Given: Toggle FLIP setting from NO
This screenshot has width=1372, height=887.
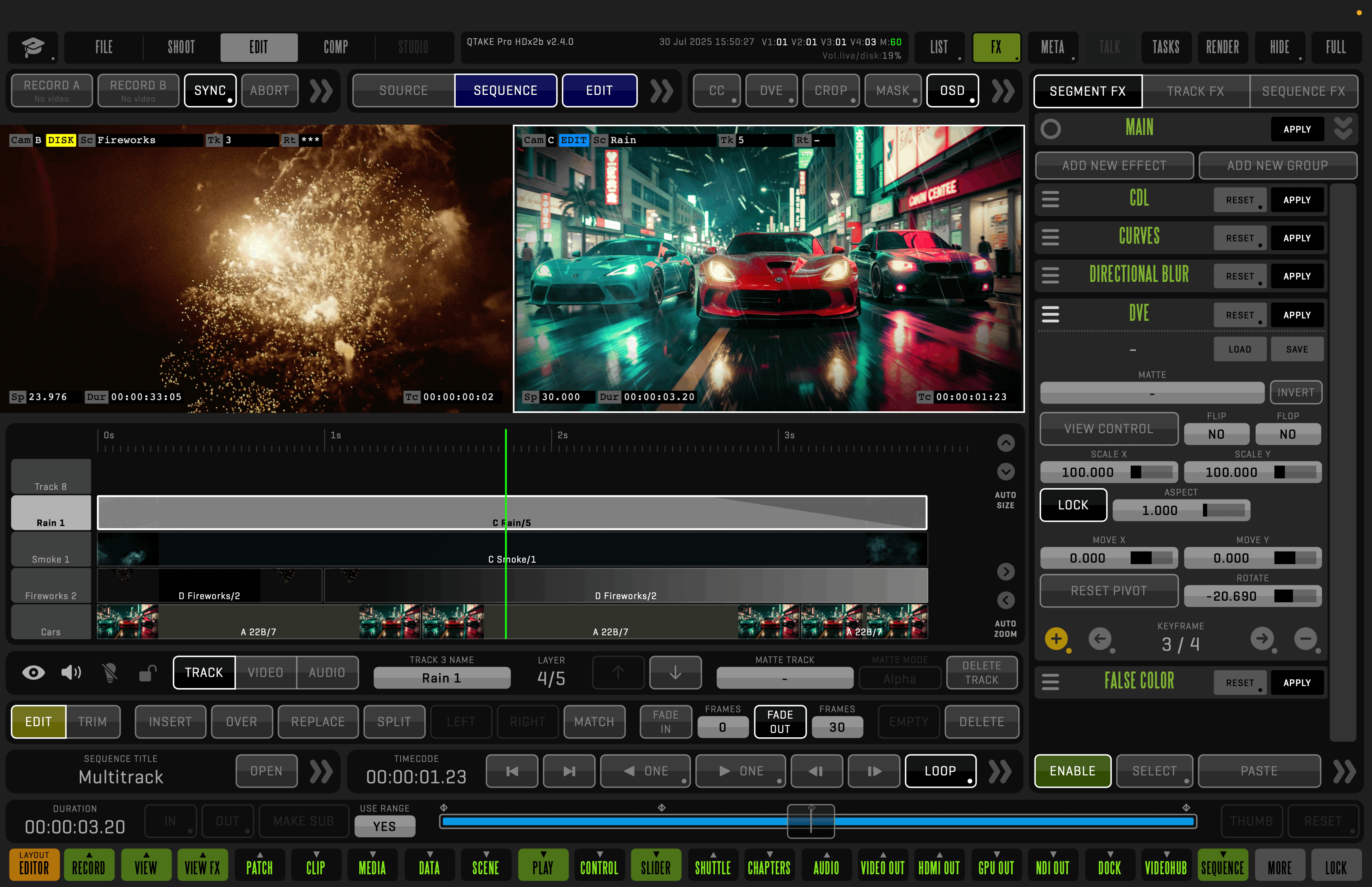Looking at the screenshot, I should (1216, 434).
